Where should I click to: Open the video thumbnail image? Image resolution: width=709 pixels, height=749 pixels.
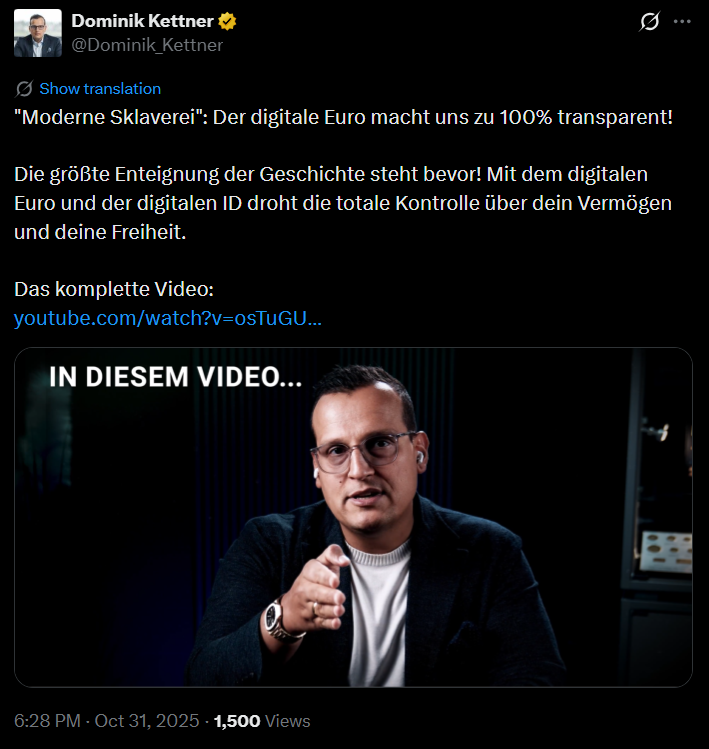tap(354, 517)
